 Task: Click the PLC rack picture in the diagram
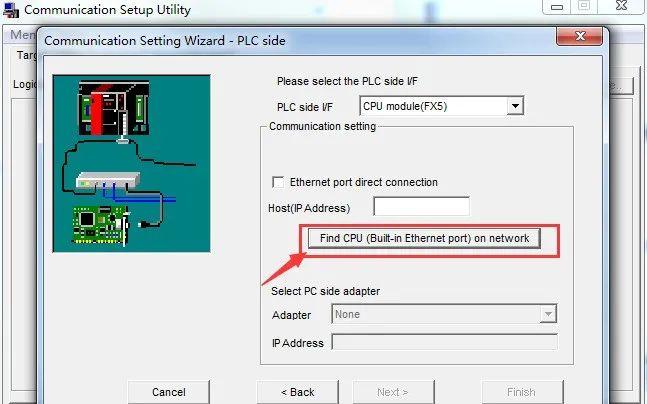click(x=113, y=108)
